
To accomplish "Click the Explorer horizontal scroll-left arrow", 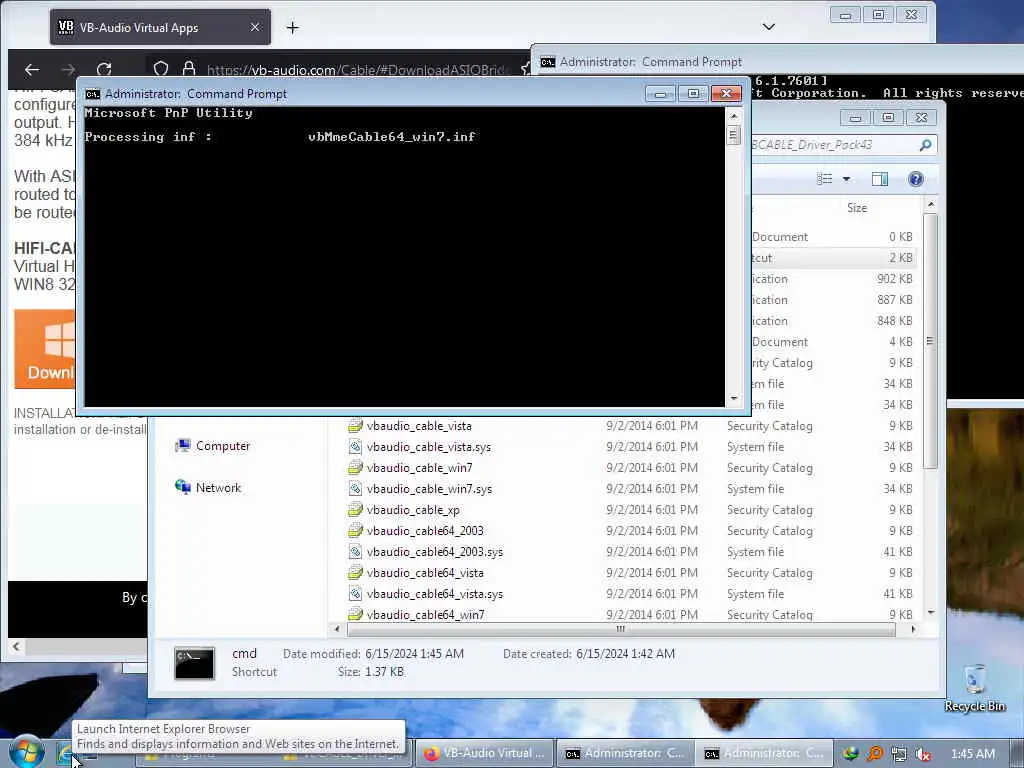I will 336,629.
